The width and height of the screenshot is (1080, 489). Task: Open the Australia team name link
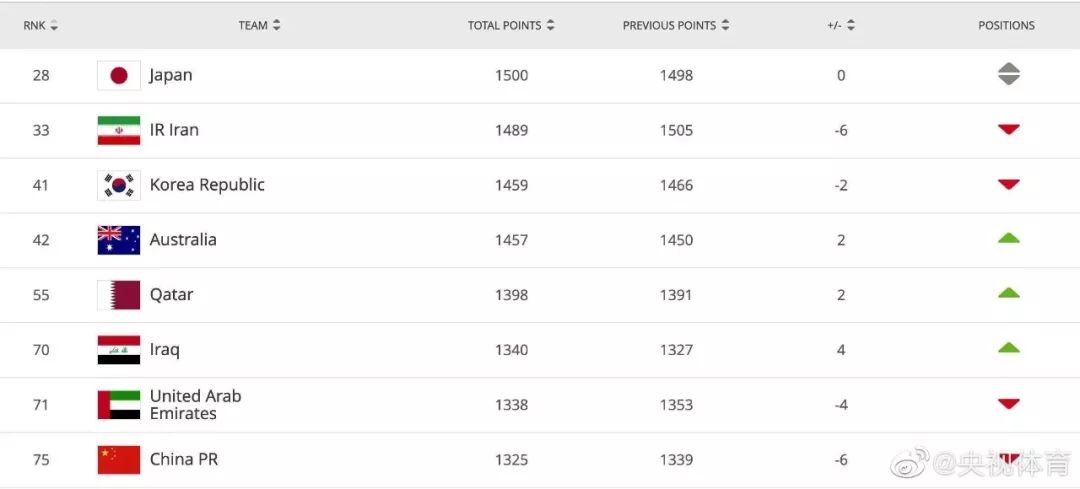click(183, 240)
